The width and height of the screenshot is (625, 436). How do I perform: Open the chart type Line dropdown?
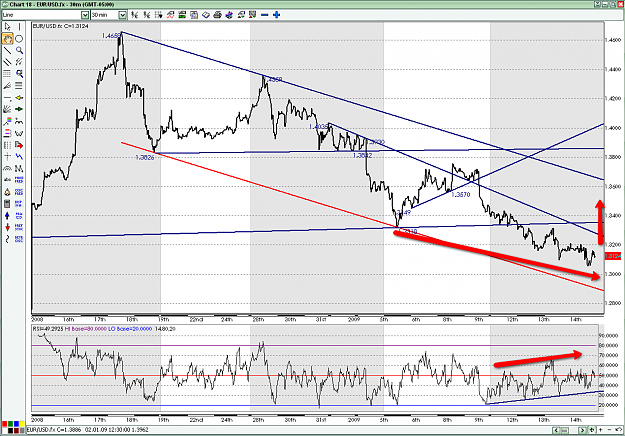pyautogui.click(x=85, y=15)
